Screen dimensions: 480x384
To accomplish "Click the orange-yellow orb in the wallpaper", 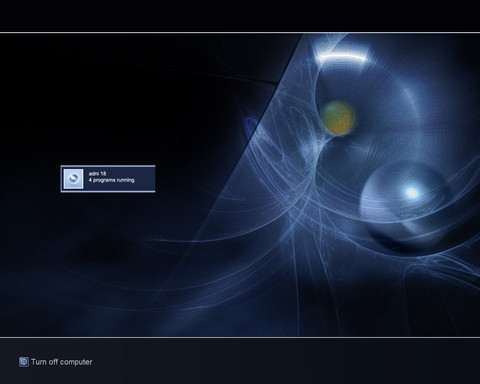I will tap(338, 118).
